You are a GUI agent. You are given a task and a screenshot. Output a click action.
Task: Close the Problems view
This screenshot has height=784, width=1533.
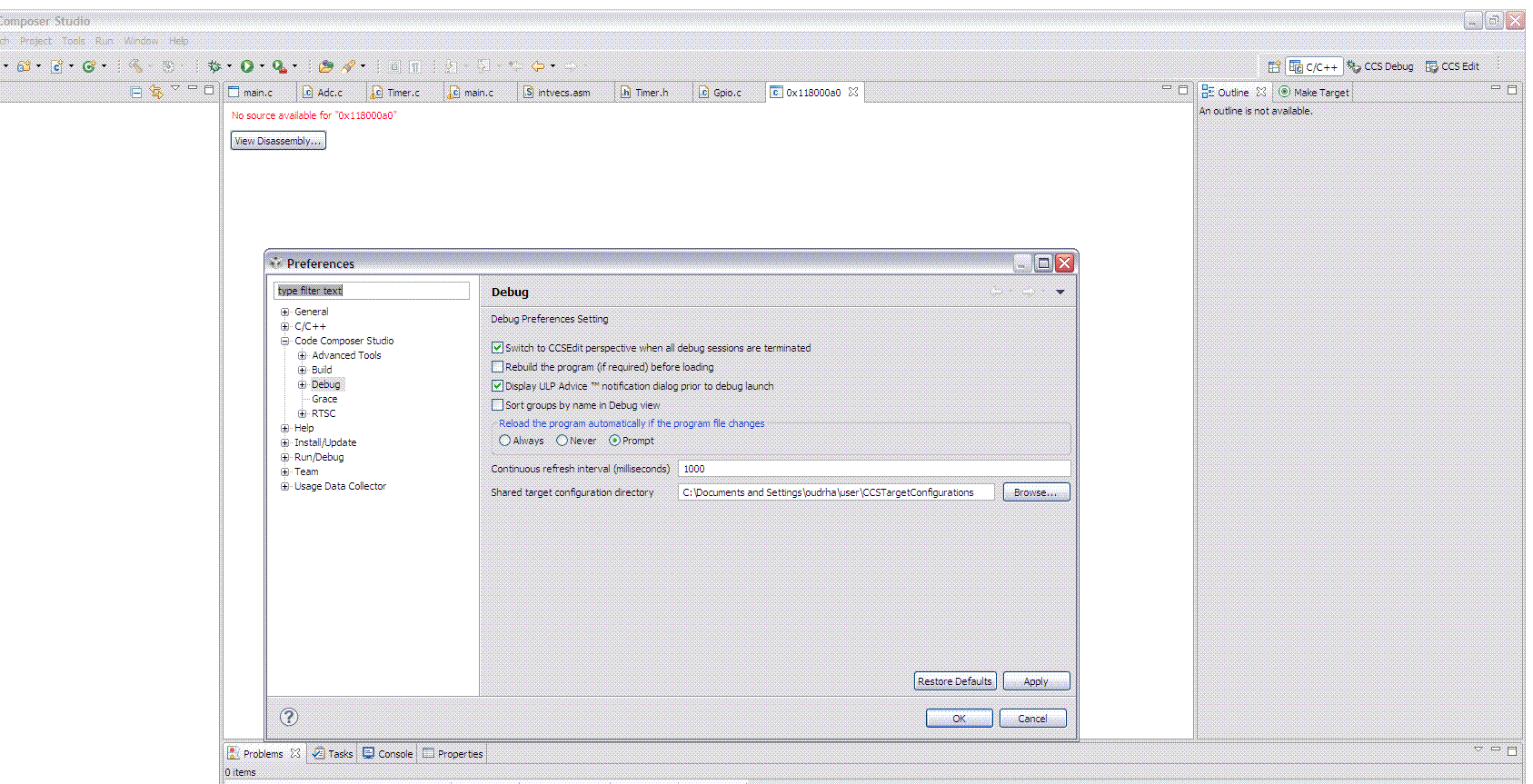pyautogui.click(x=295, y=753)
